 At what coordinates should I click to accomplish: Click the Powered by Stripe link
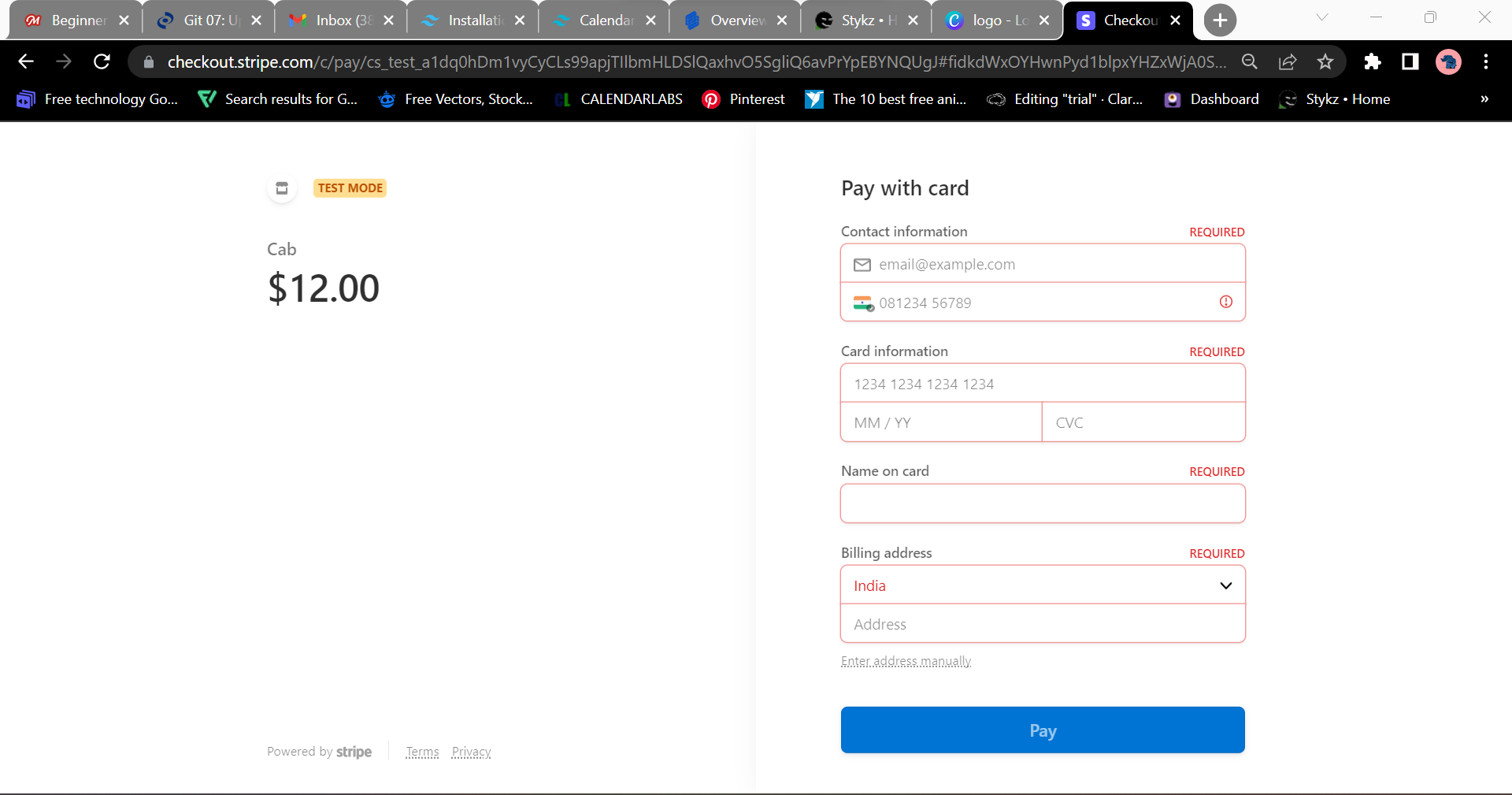(x=319, y=752)
